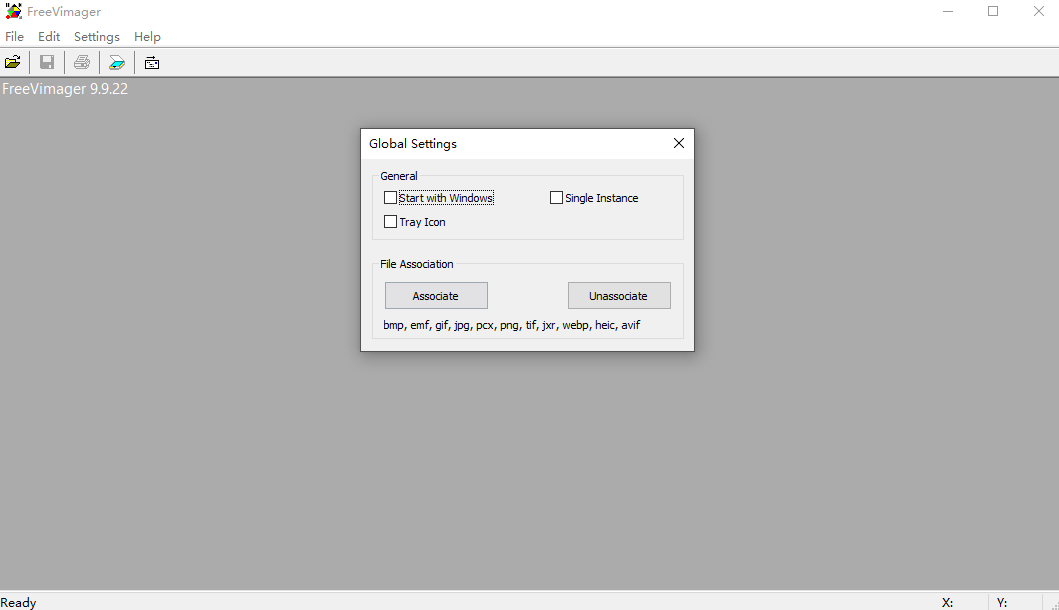Image resolution: width=1059 pixels, height=610 pixels.
Task: Maximize the FreeVimager window
Action: (993, 12)
